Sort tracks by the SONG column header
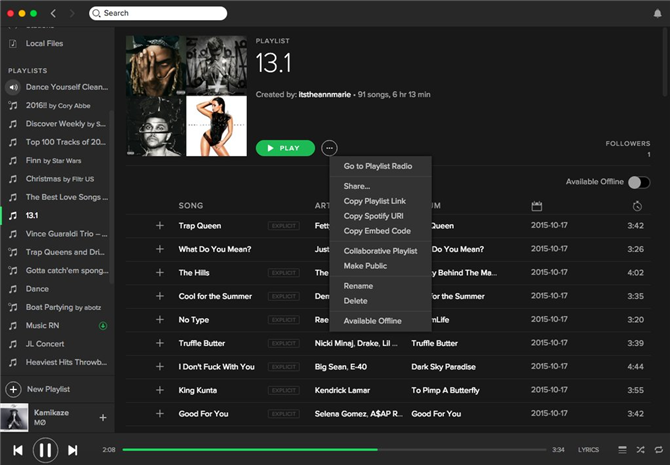The image size is (670, 465). coord(191,206)
